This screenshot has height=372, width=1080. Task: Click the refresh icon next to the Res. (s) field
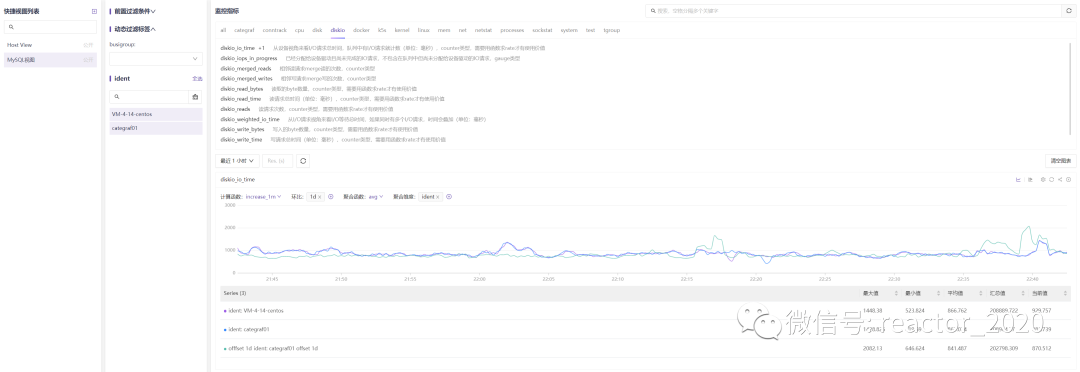(302, 161)
